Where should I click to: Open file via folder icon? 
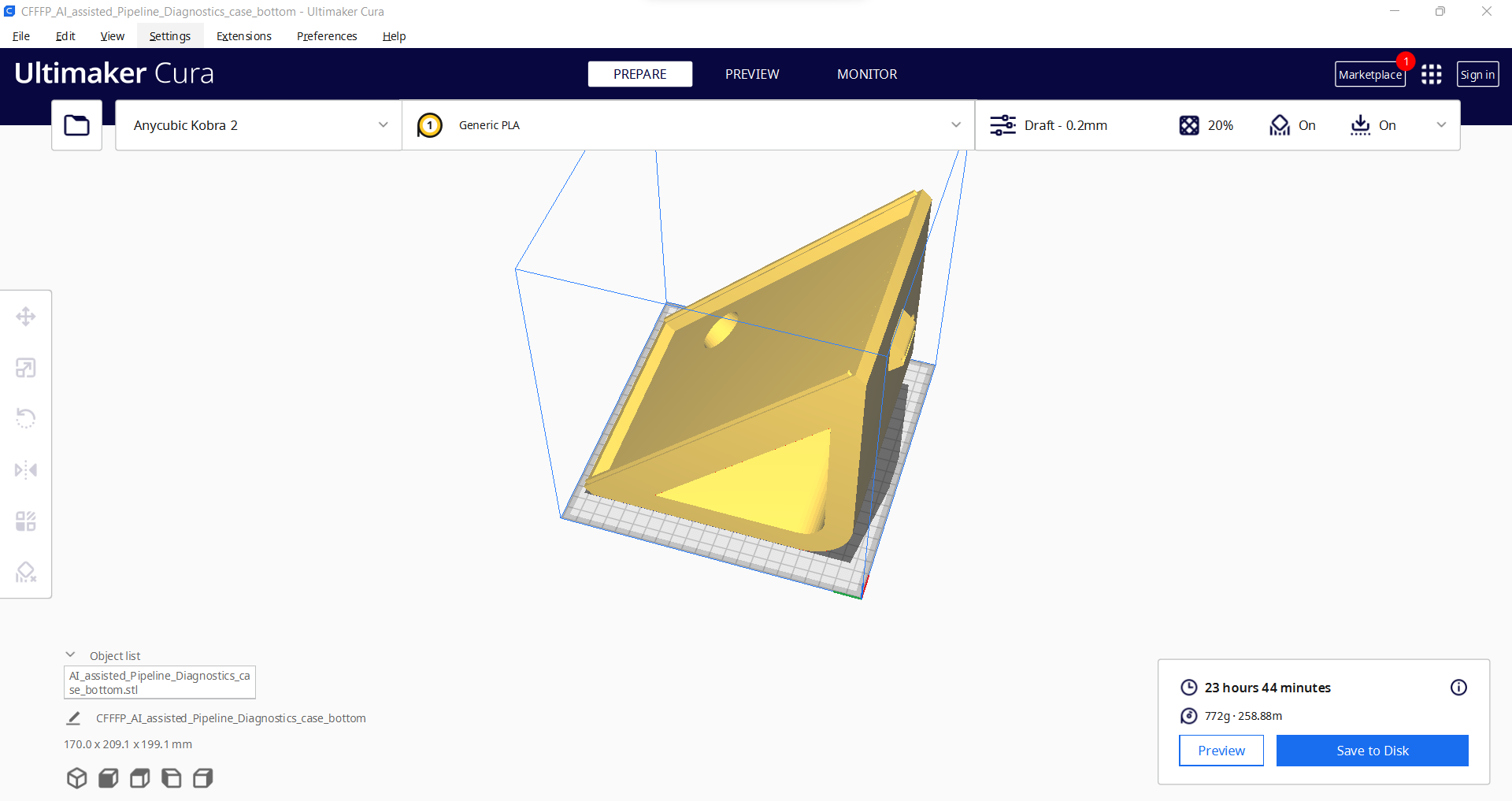point(76,125)
